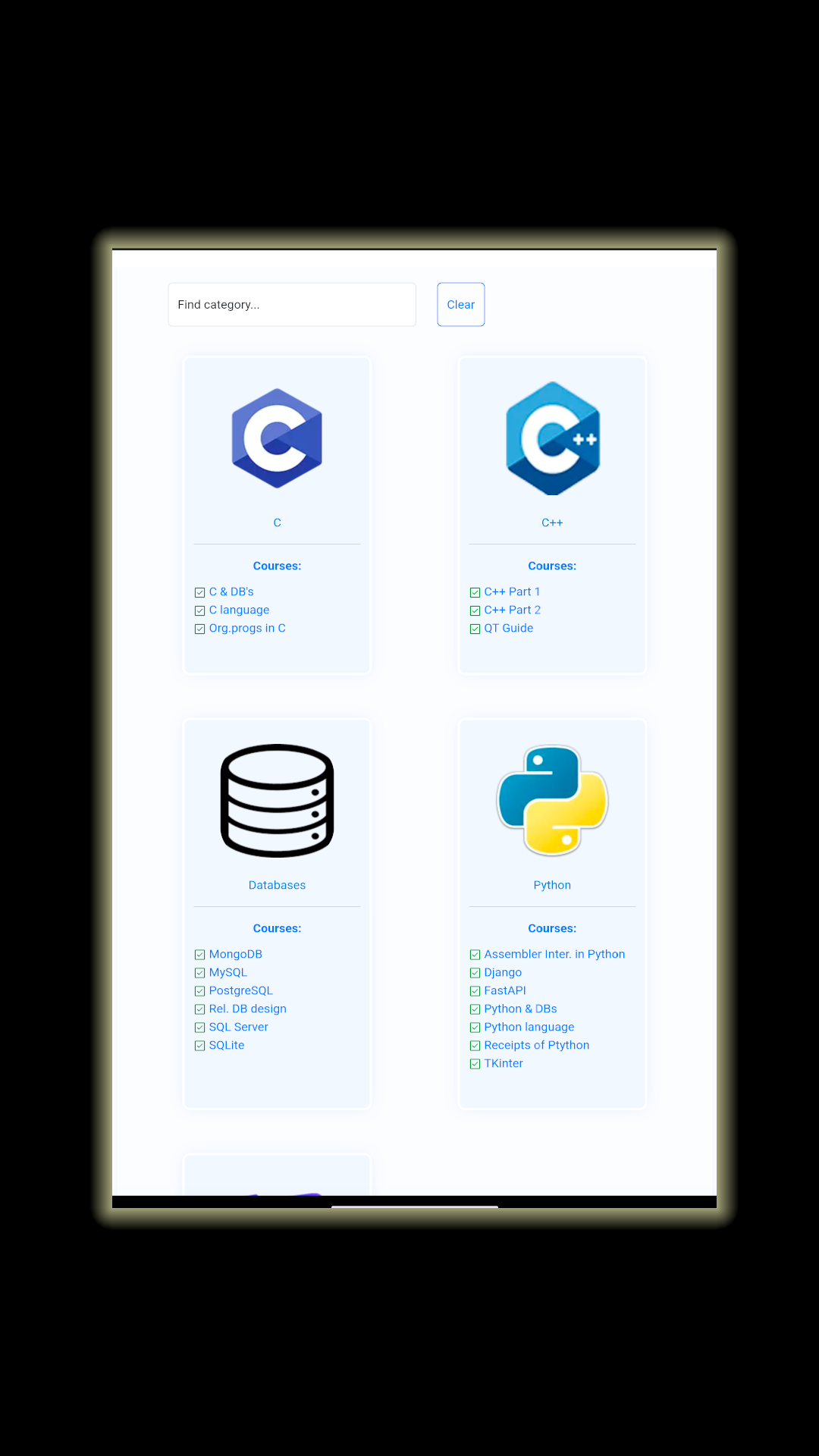Open the PostgreSQL course
Image resolution: width=819 pixels, height=1456 pixels.
(x=241, y=990)
